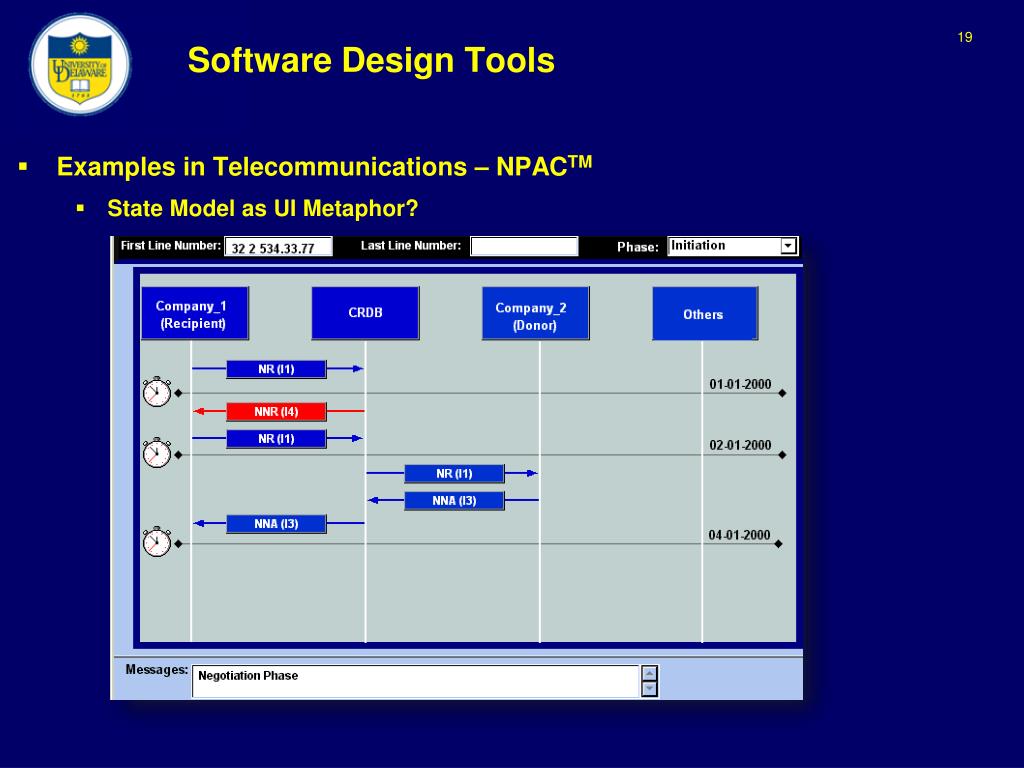Click the Messages: label
The width and height of the screenshot is (1024, 768).
[157, 669]
